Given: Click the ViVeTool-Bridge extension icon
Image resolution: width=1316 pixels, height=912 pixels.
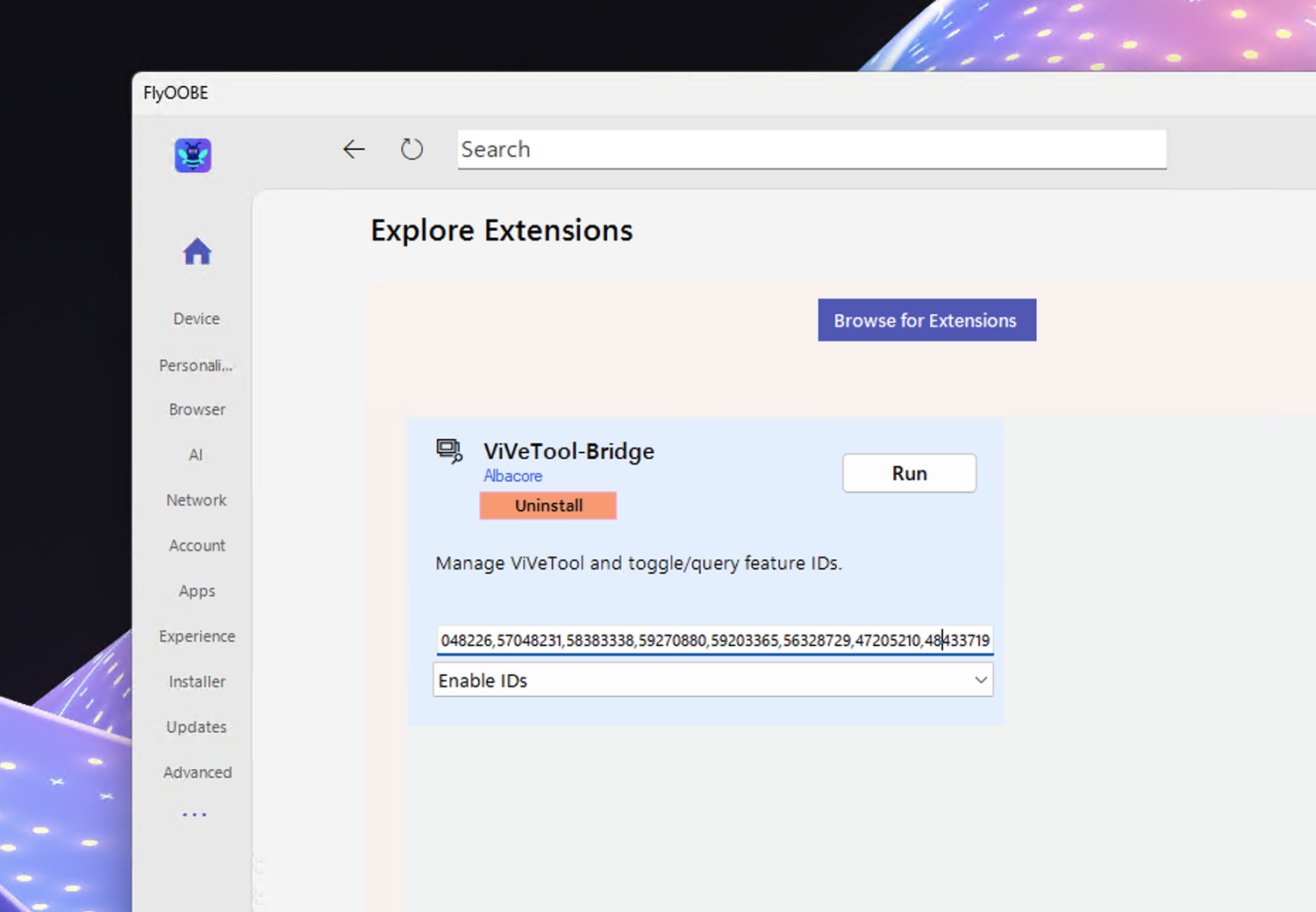Looking at the screenshot, I should pyautogui.click(x=449, y=451).
